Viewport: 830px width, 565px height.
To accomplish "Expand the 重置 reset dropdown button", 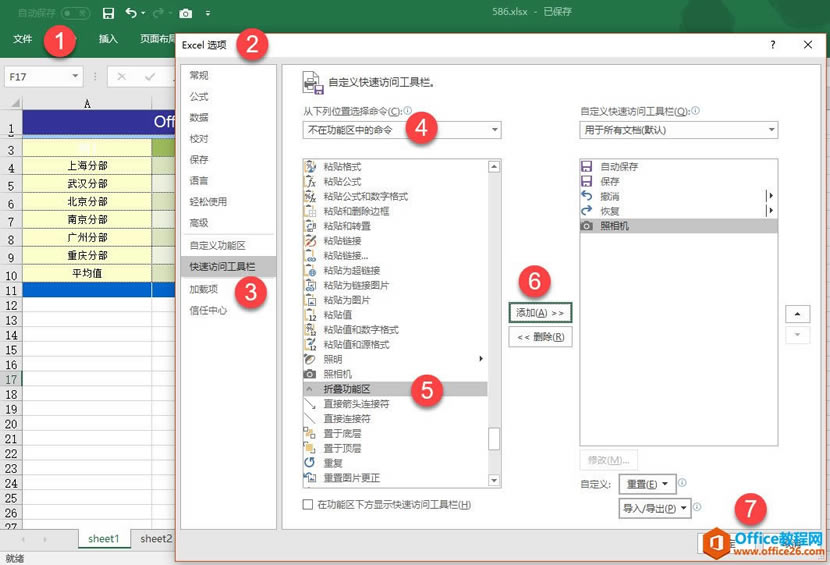I will (647, 484).
